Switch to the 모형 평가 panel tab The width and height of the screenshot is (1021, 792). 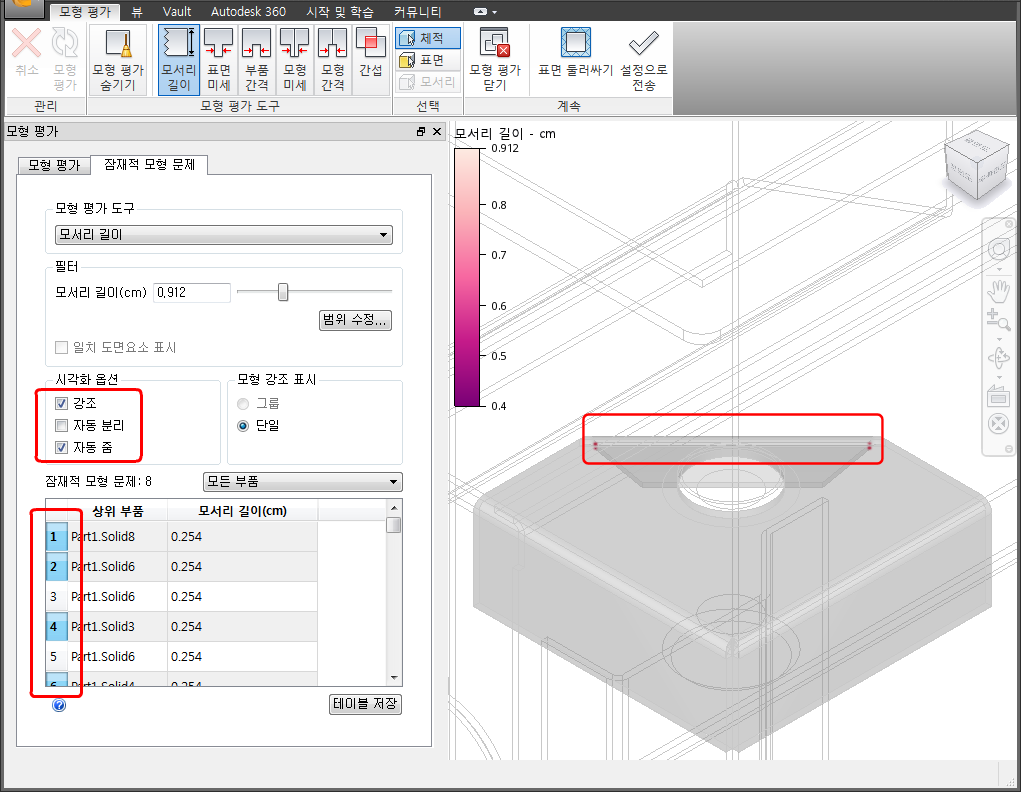click(54, 165)
